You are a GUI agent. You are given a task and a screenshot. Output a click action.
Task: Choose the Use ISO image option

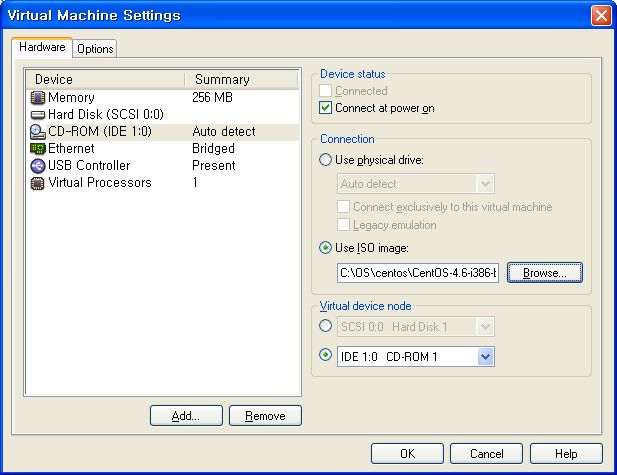[325, 249]
